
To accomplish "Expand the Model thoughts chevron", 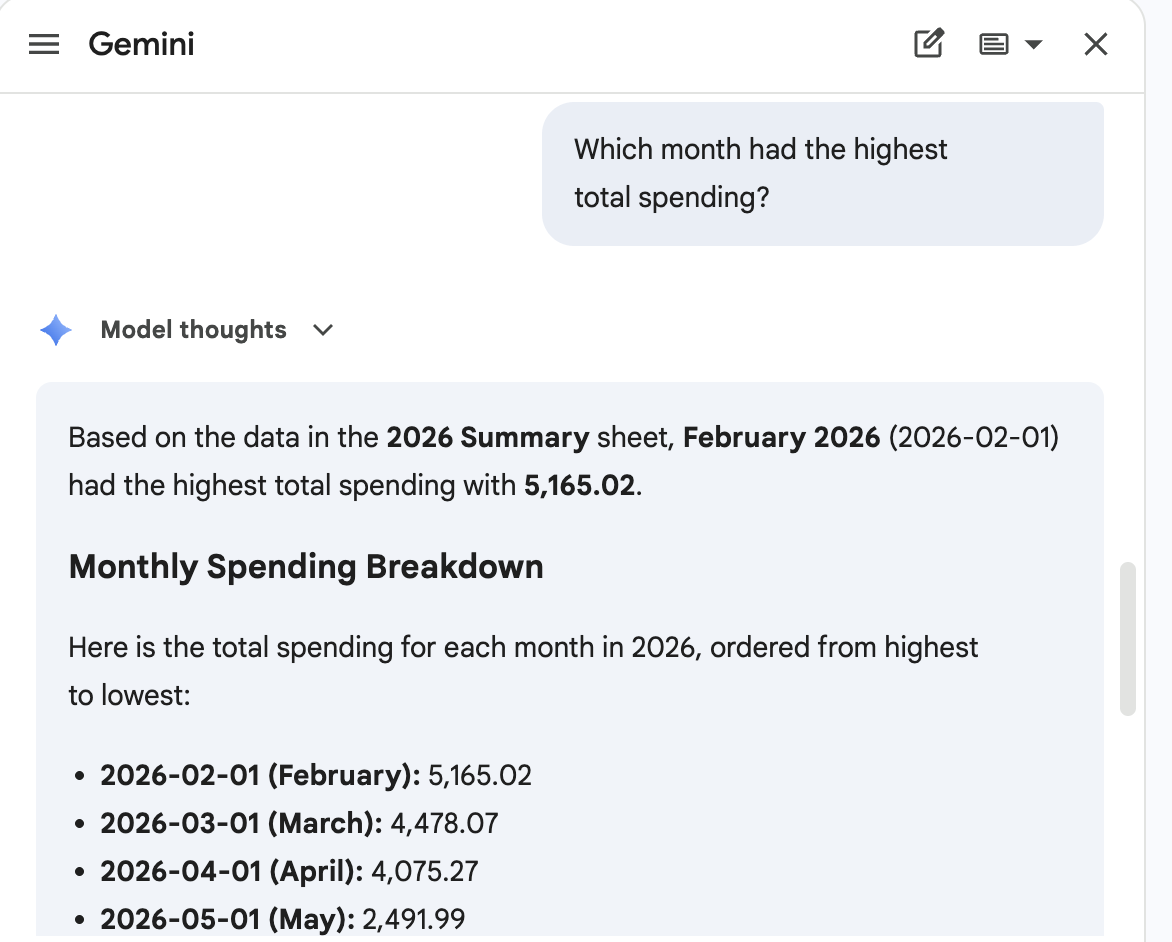I will (323, 330).
